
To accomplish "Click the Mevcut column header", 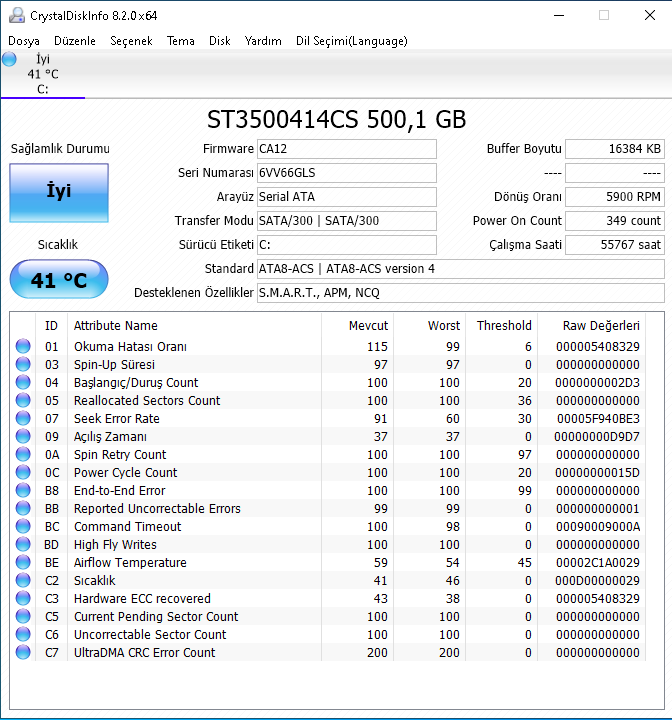I will [x=357, y=326].
